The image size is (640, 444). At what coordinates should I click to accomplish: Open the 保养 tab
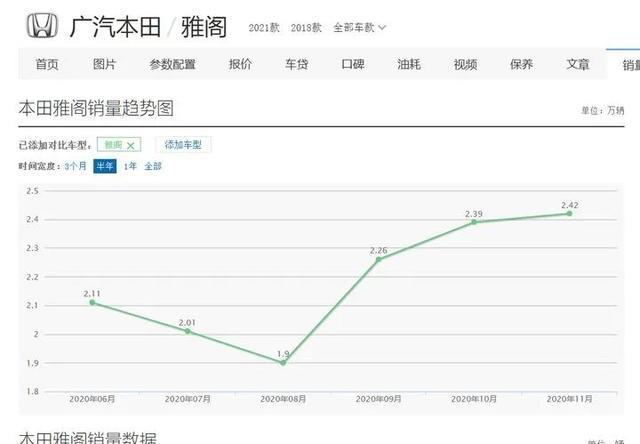click(x=522, y=64)
